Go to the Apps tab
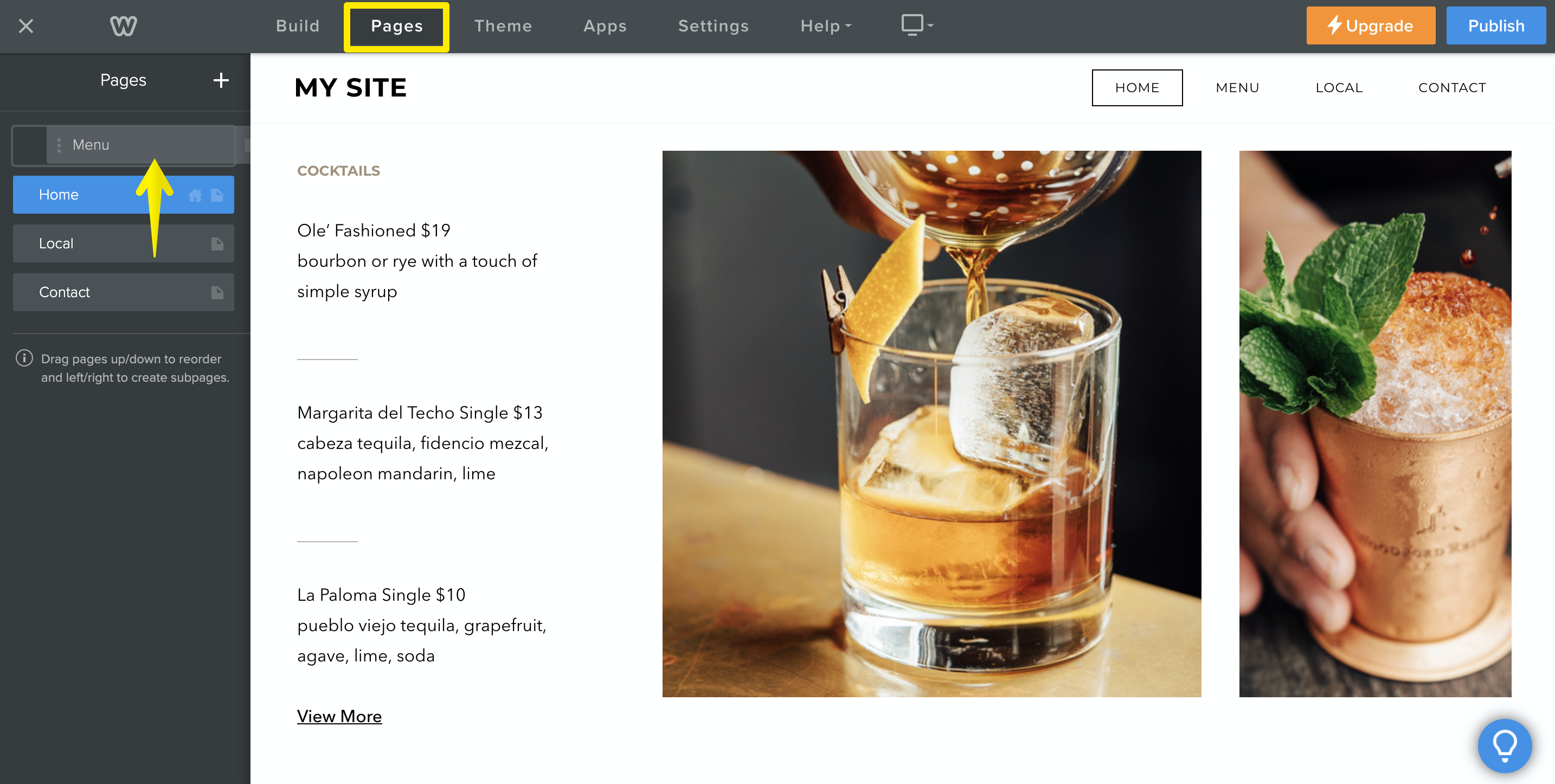Viewport: 1555px width, 784px height. 605,26
